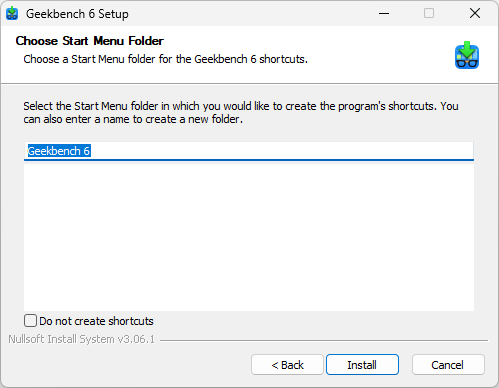The image size is (499, 388).
Task: Click the Start Menu folder name field
Action: [249, 151]
